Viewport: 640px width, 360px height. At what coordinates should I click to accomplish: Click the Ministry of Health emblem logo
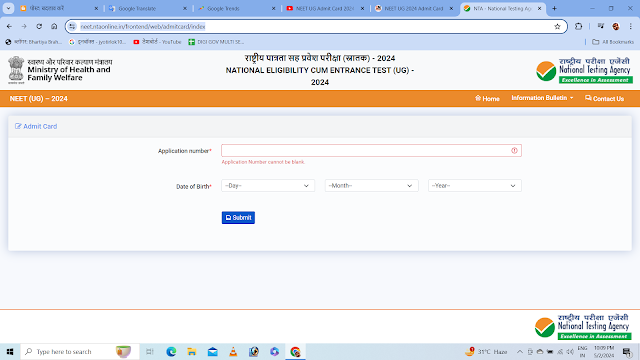point(16,70)
